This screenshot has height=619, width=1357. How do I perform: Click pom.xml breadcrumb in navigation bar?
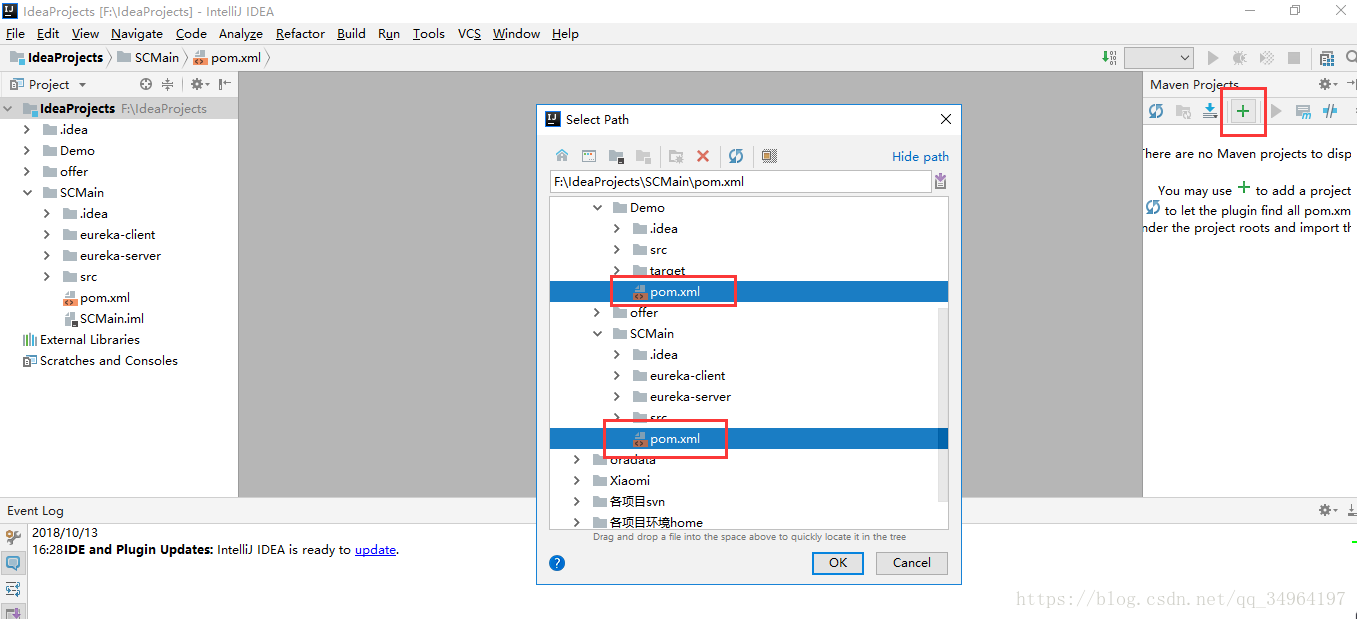click(227, 58)
